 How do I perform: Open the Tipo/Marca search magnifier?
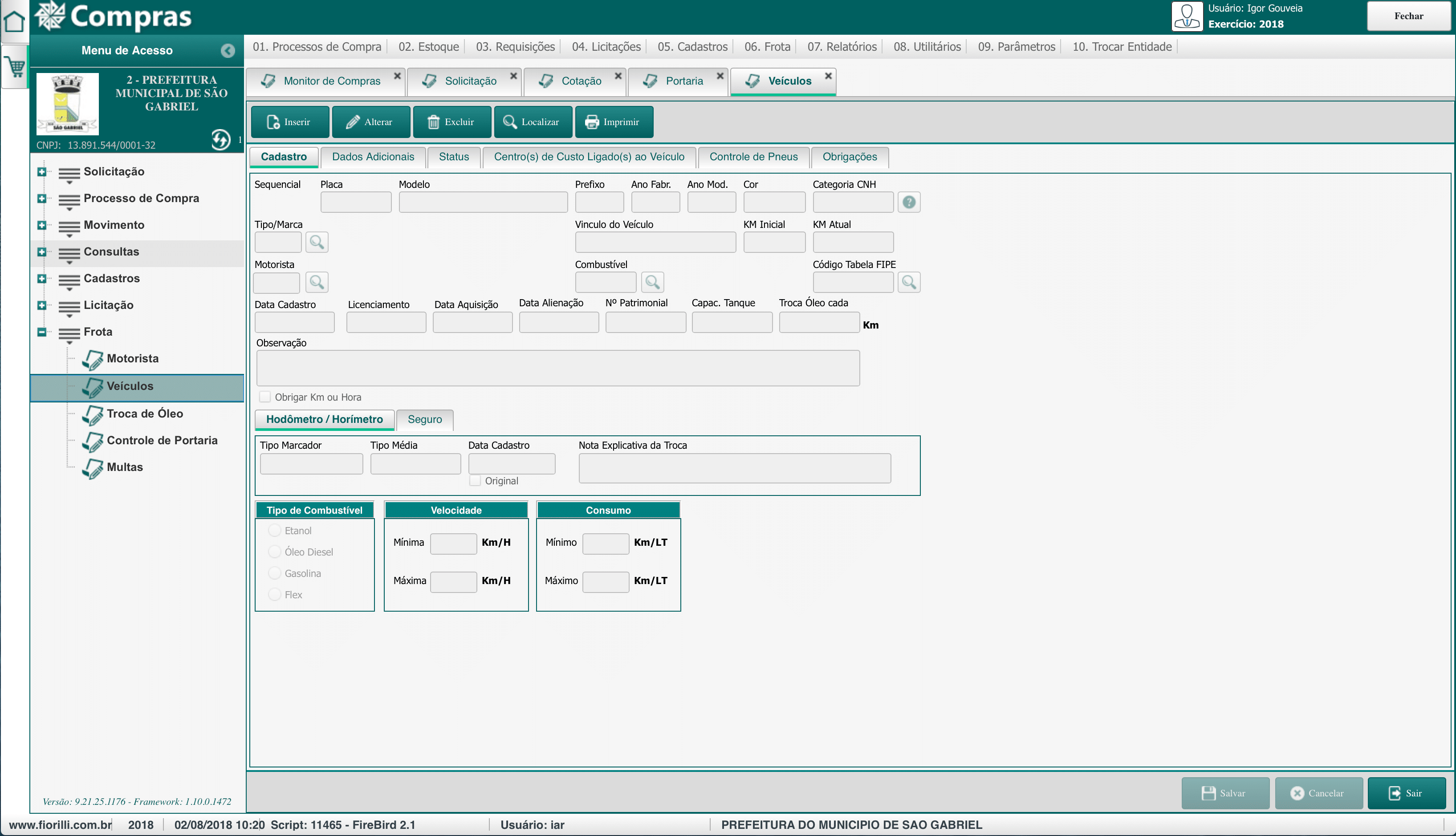point(316,242)
